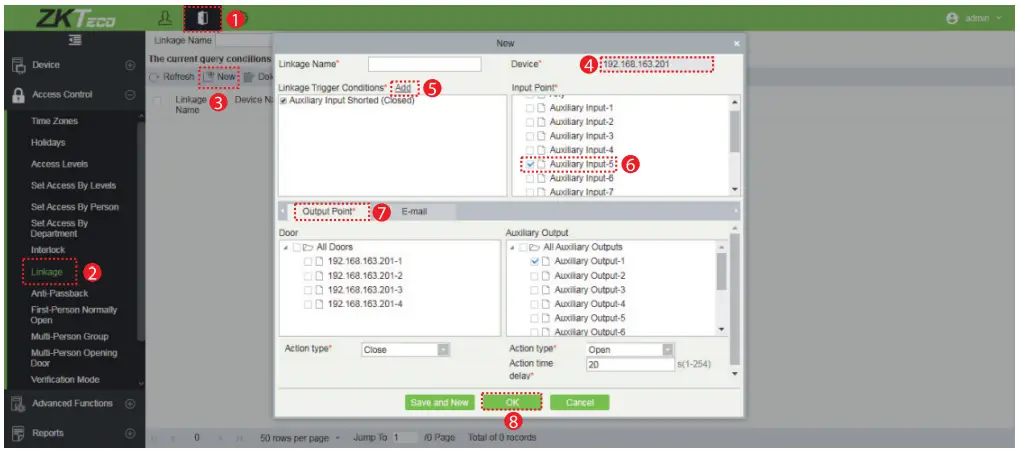Check door 192.168.163.201-1

click(308, 261)
